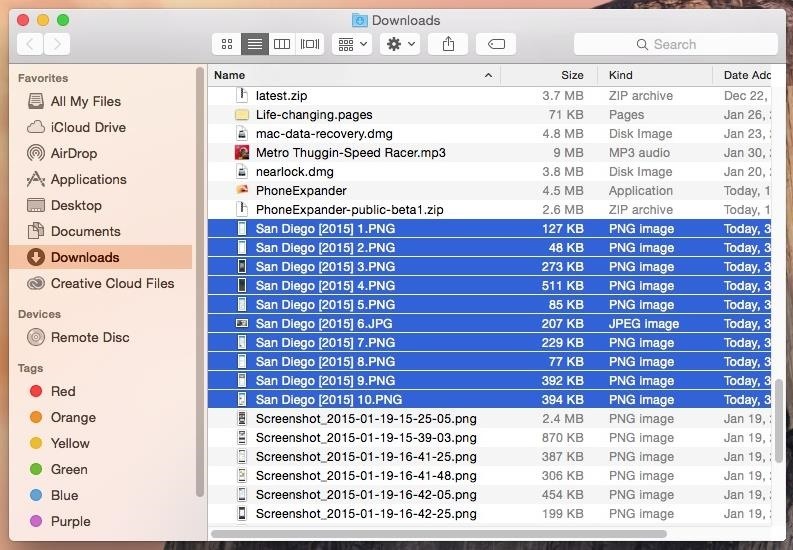Select San Diego [2015] 10.PNG

(490, 399)
